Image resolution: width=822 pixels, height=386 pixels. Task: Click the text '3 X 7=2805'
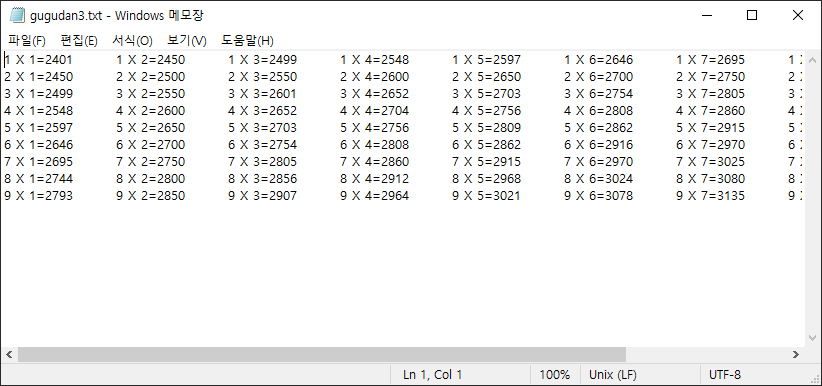[710, 94]
